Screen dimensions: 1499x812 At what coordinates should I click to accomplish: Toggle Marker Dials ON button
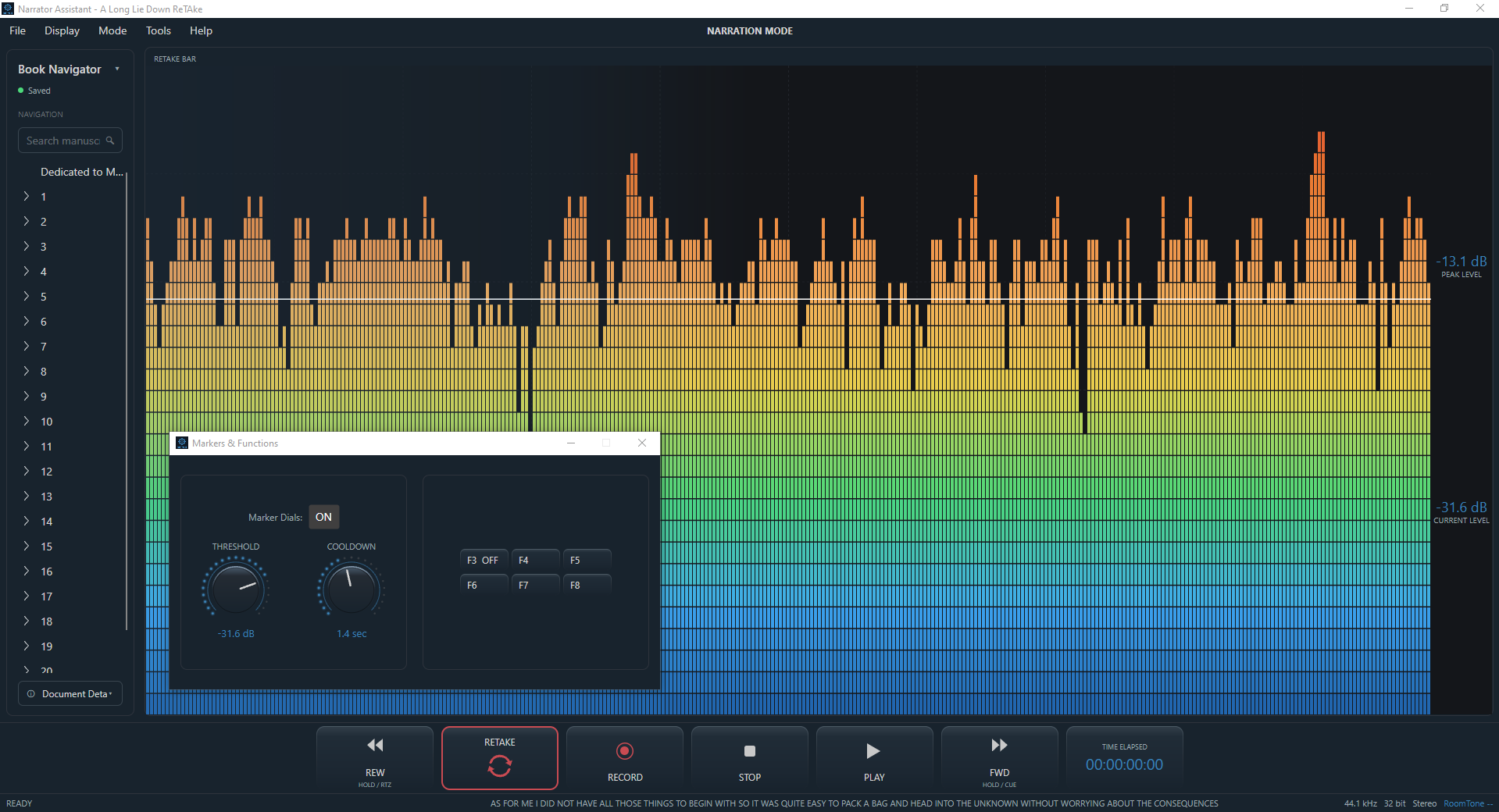point(323,517)
